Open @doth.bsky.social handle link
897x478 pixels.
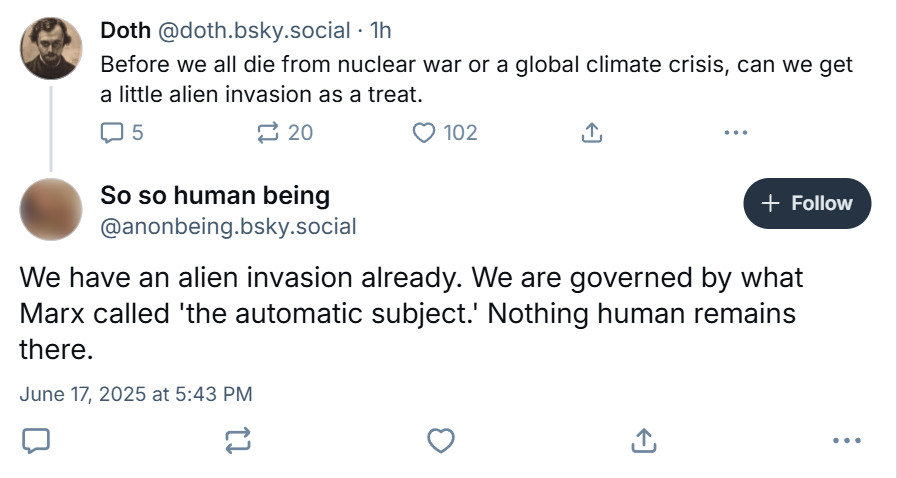click(256, 31)
